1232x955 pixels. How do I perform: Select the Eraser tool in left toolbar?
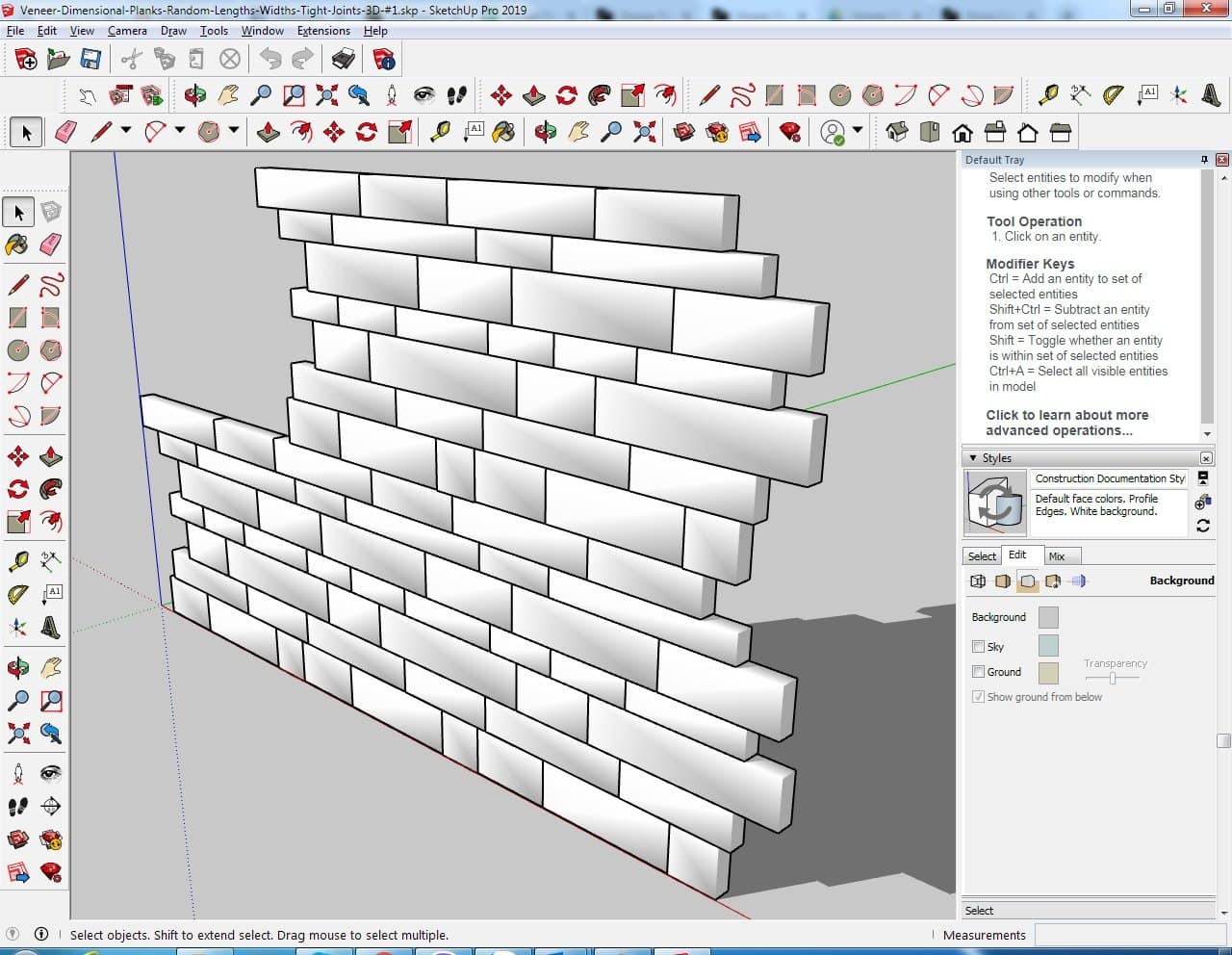point(51,245)
